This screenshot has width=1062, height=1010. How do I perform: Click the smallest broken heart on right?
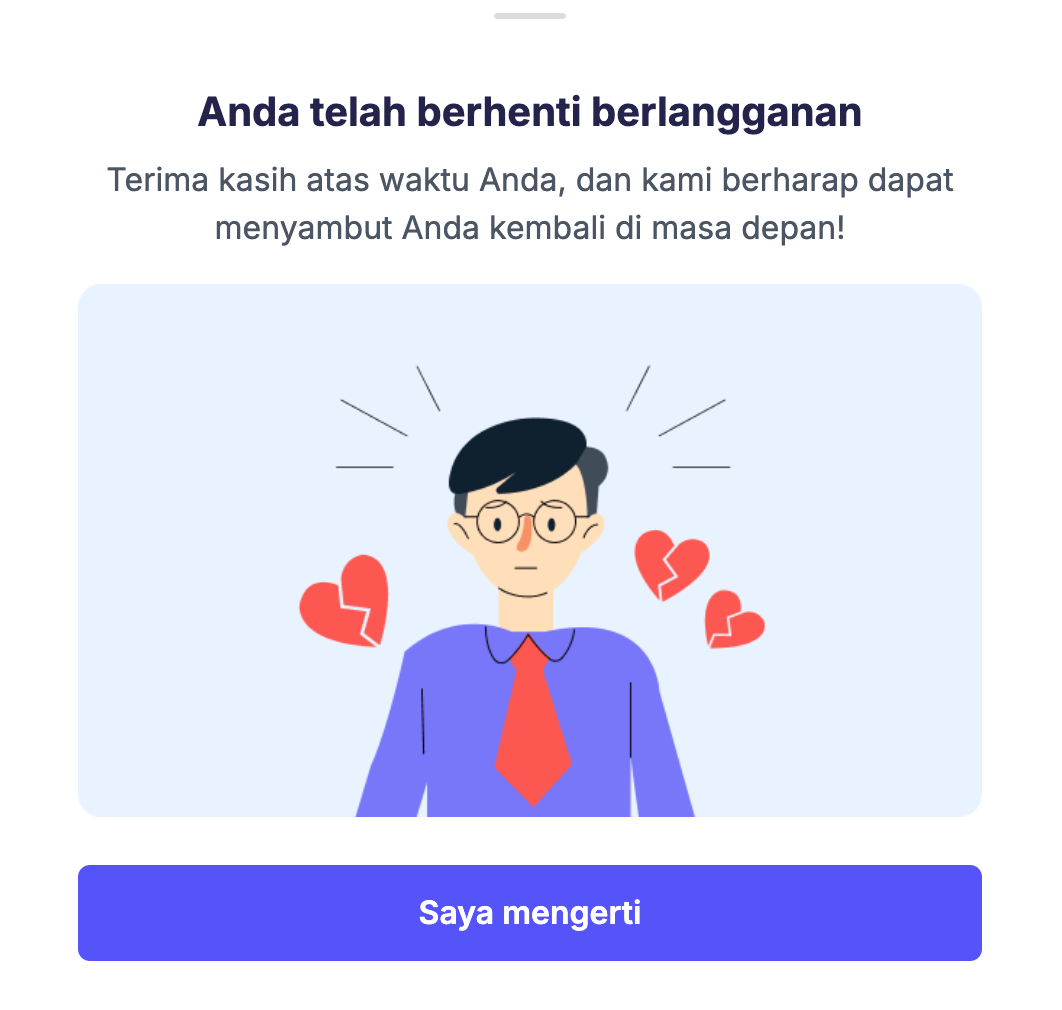pyautogui.click(x=734, y=620)
